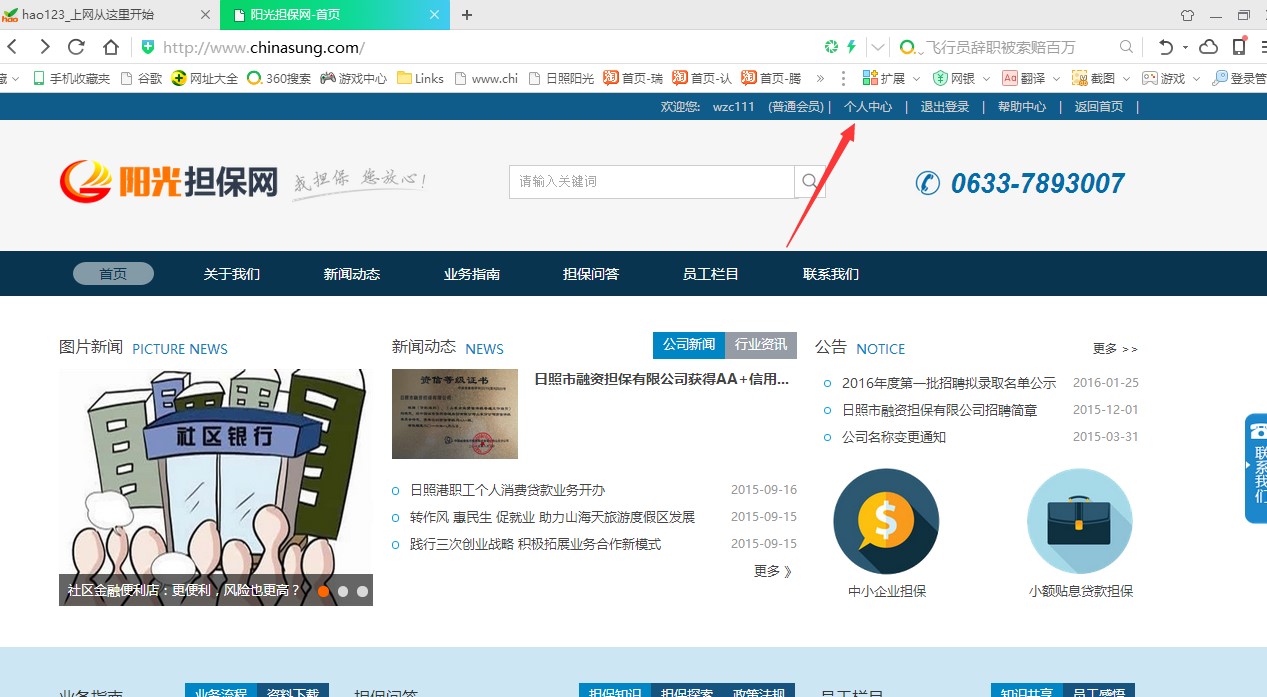This screenshot has height=697, width=1267.
Task: Click the browser home icon
Action: (111, 47)
